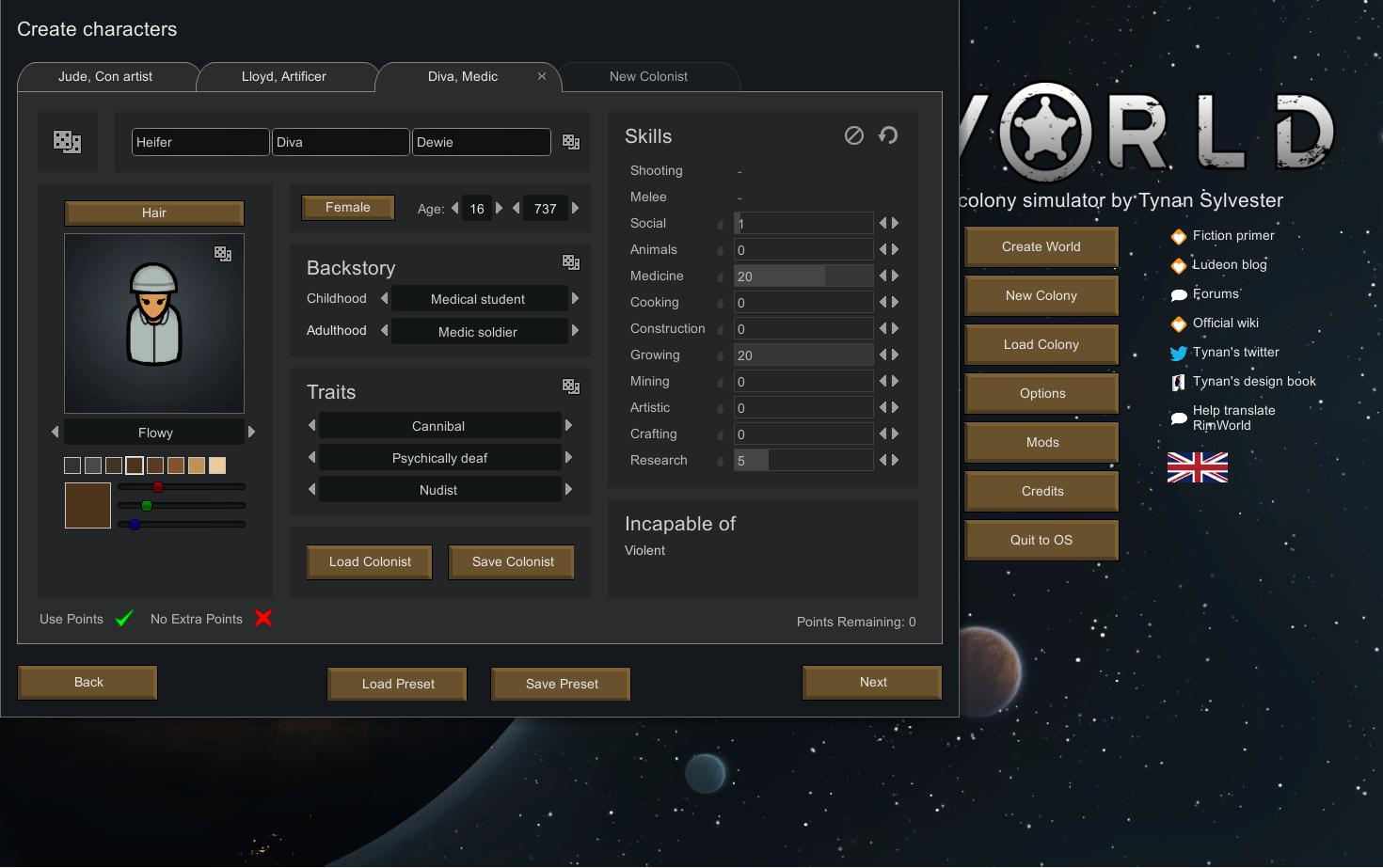Switch to previous hairstyle before Flowy
This screenshot has width=1383, height=868.
55,432
